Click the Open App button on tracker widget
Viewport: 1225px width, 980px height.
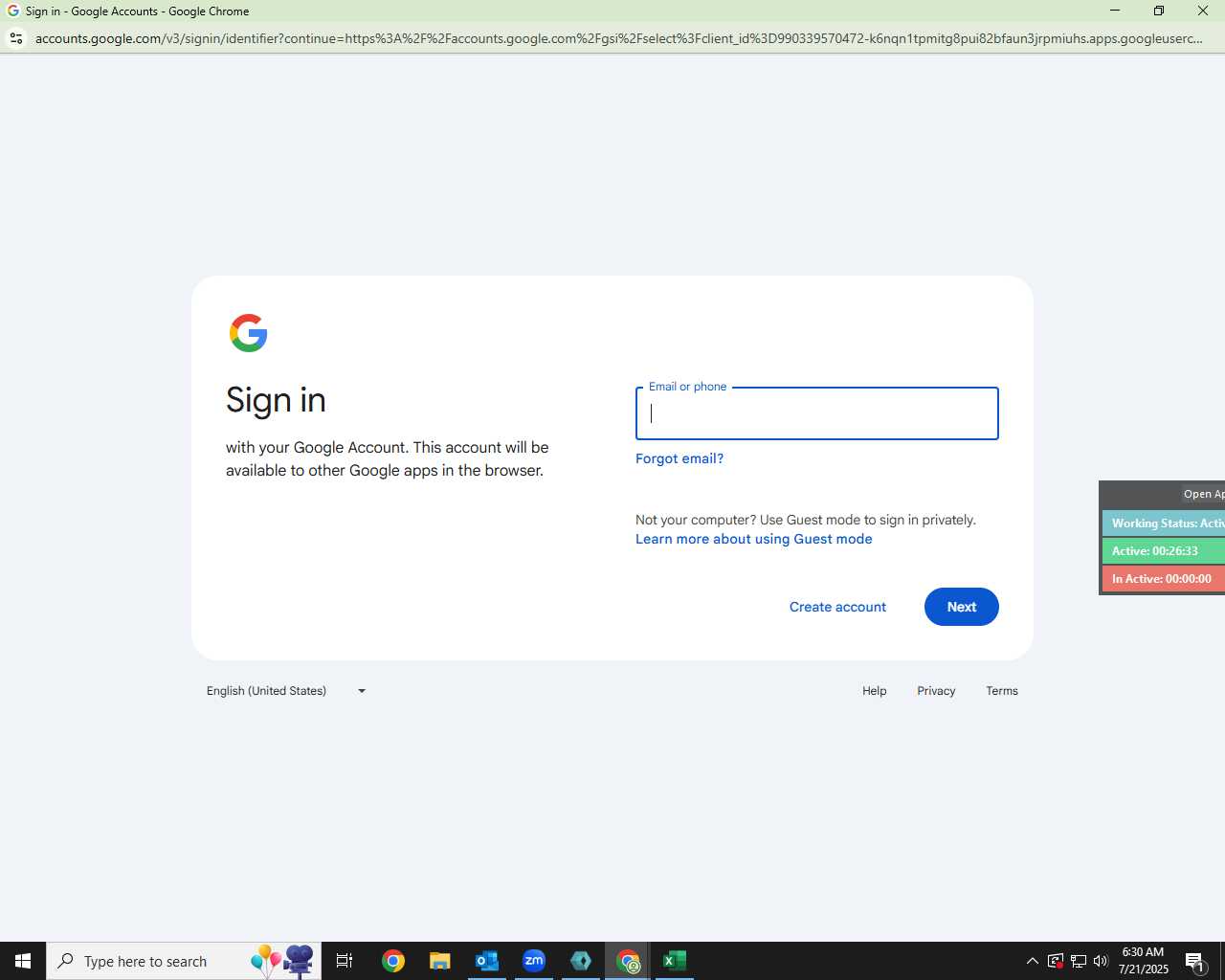(x=1203, y=494)
